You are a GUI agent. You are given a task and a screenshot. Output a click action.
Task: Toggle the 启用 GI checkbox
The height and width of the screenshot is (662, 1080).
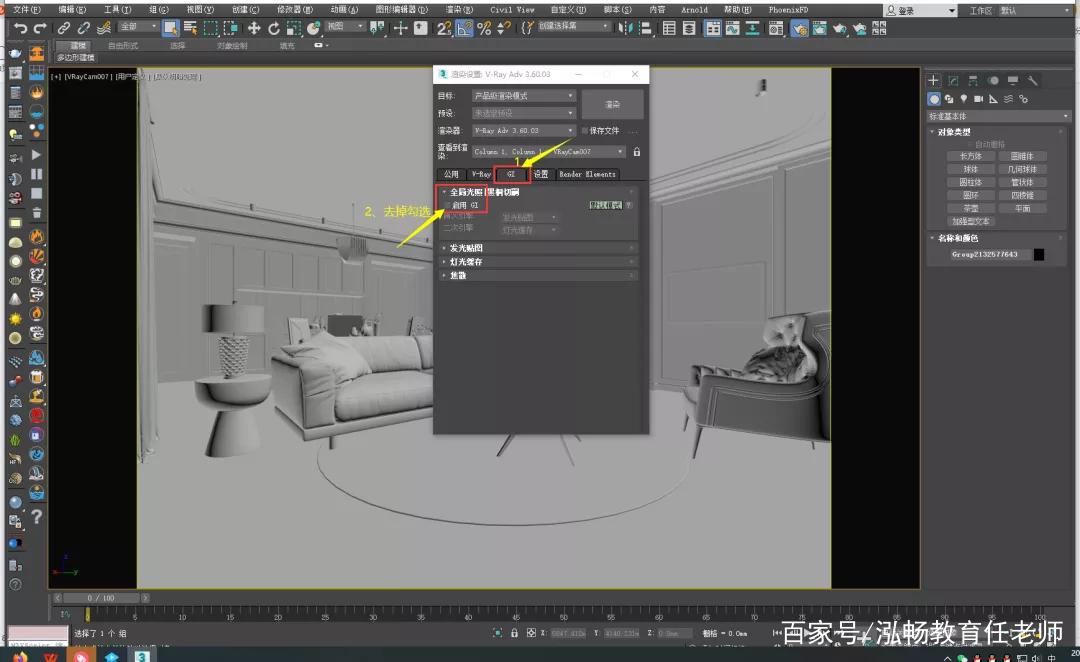[x=448, y=206]
